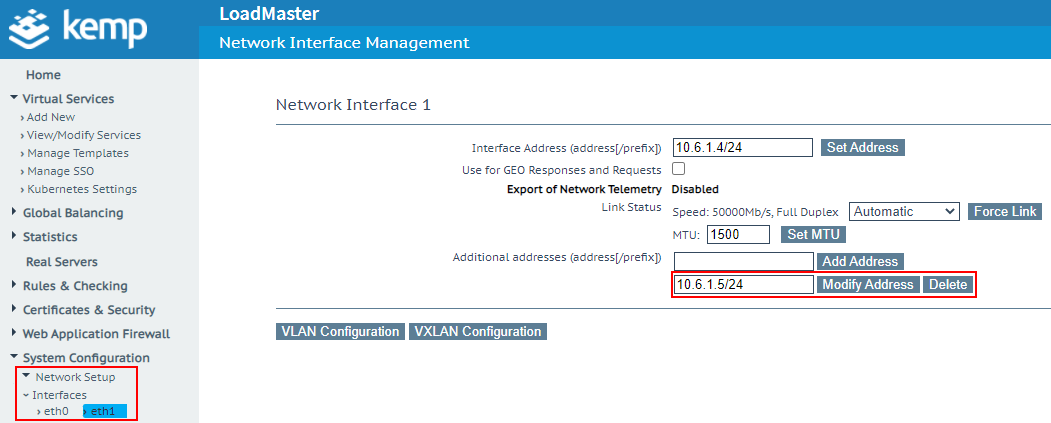Viewport: 1051px width, 423px height.
Task: Expand the Global Balancing section
Action: [x=72, y=213]
